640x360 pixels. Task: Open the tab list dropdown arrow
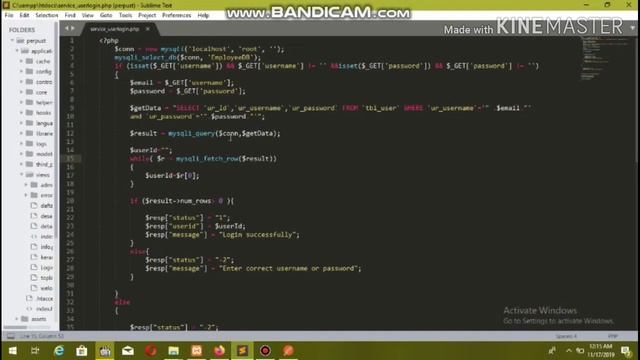click(x=633, y=28)
